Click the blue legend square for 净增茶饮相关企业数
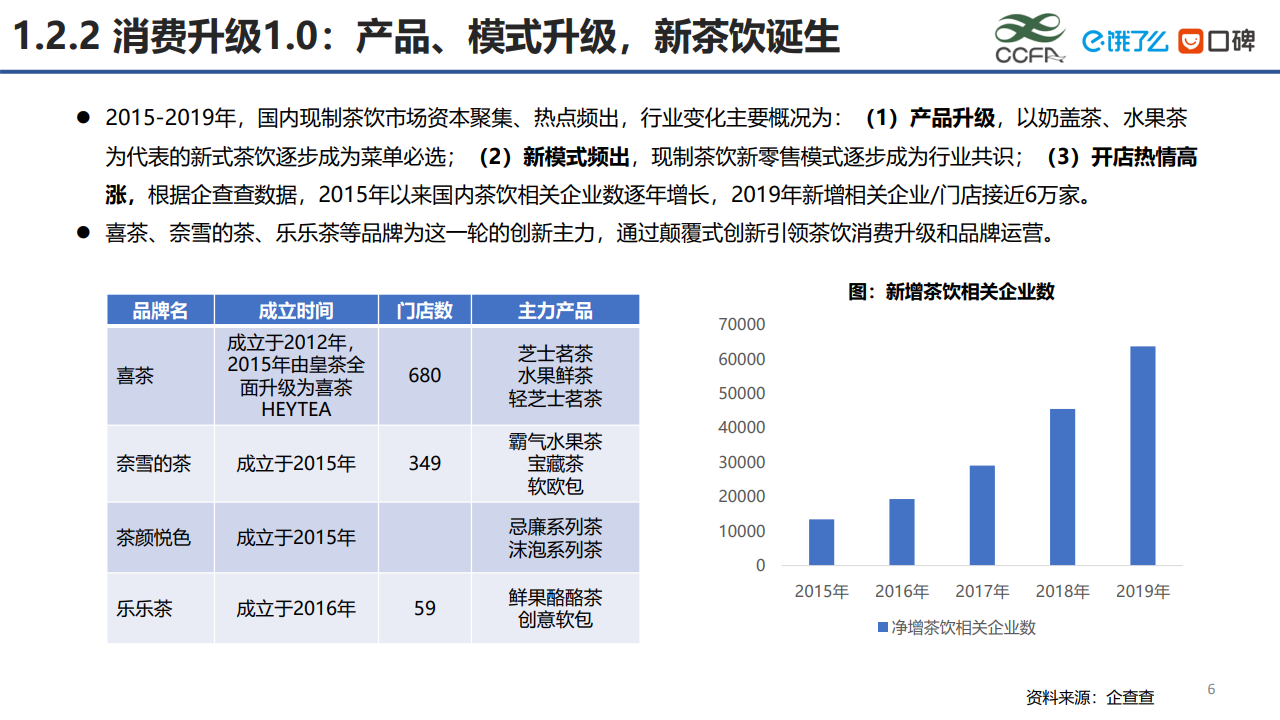The height and width of the screenshot is (720, 1280). [x=882, y=627]
